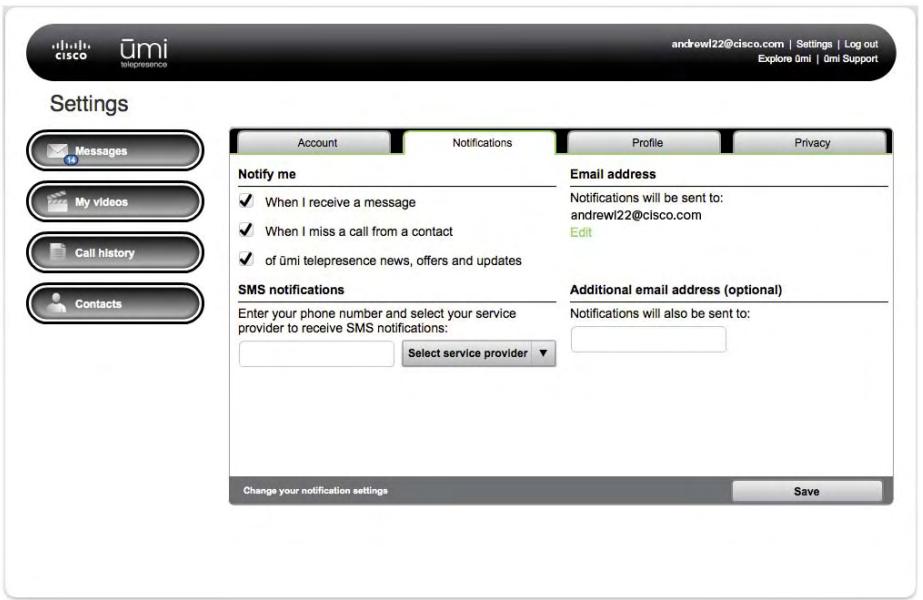Click the Settings link in header
This screenshot has width=923, height=600.
point(814,44)
